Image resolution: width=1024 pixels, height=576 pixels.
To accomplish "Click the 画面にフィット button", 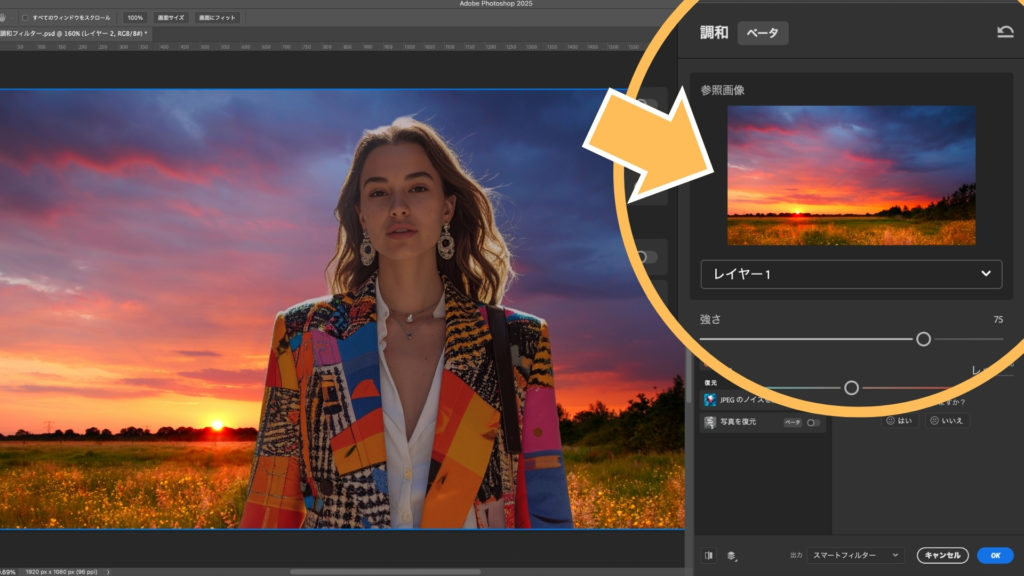I will [x=217, y=18].
